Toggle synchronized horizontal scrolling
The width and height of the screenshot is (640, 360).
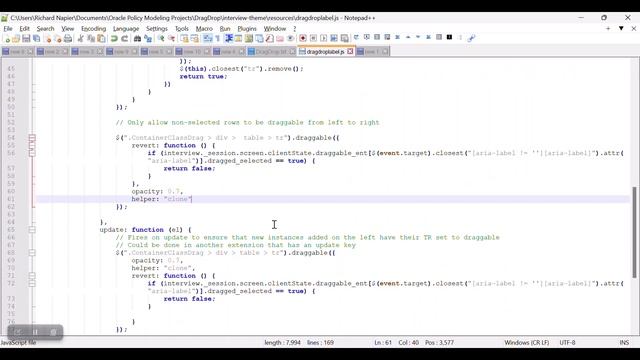(x=195, y=38)
